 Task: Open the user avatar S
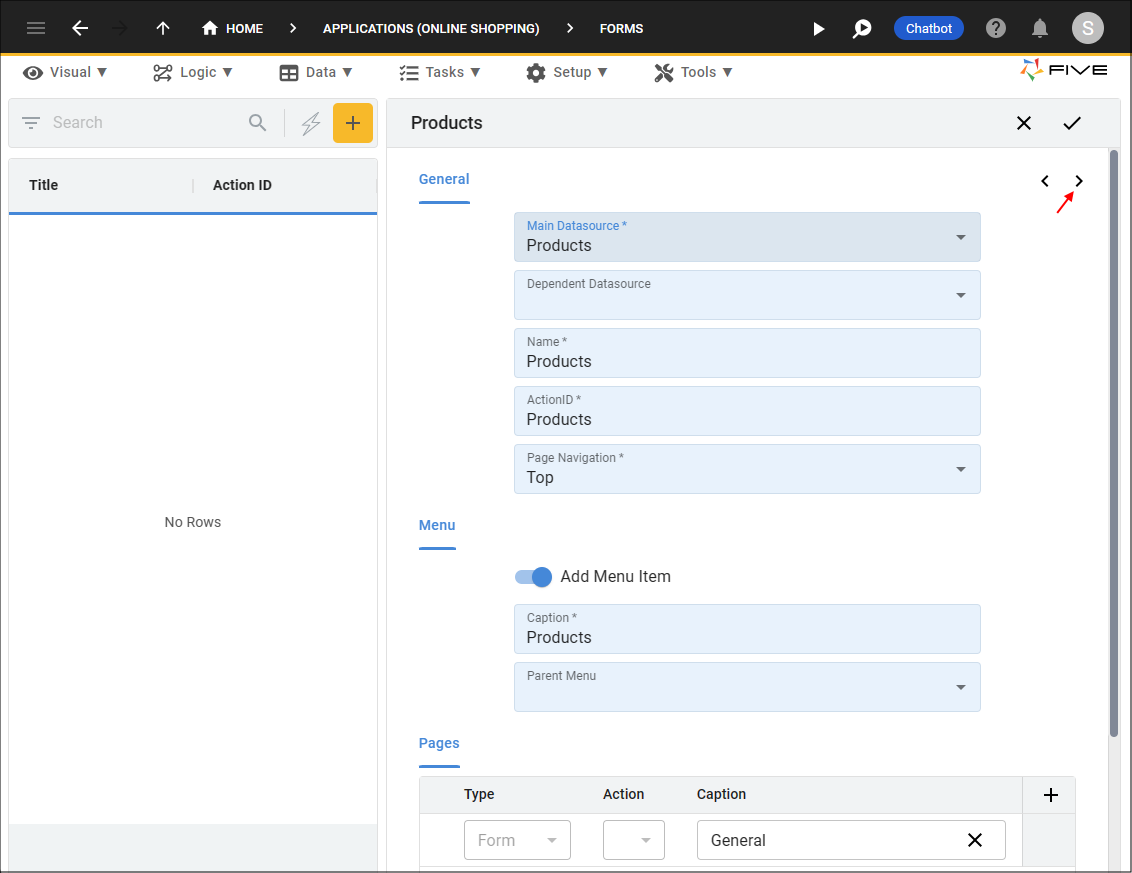(1087, 28)
